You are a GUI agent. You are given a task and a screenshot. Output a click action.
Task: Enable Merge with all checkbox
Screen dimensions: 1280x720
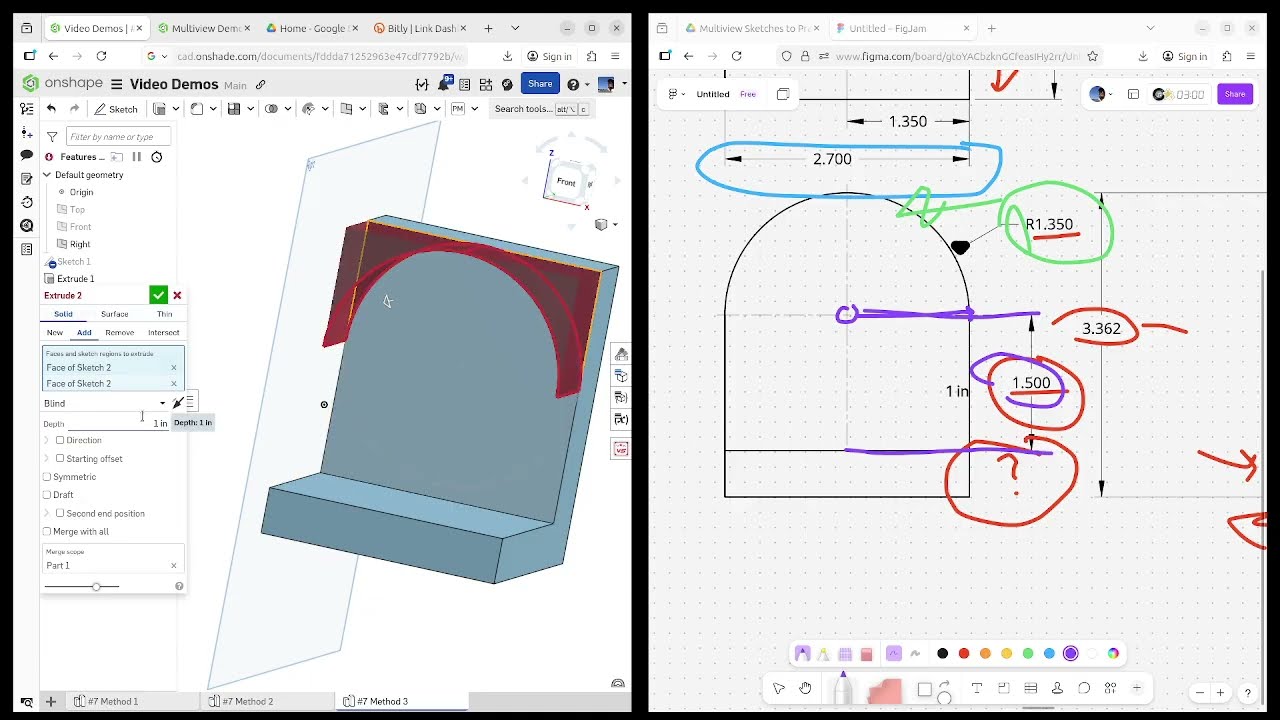click(47, 532)
